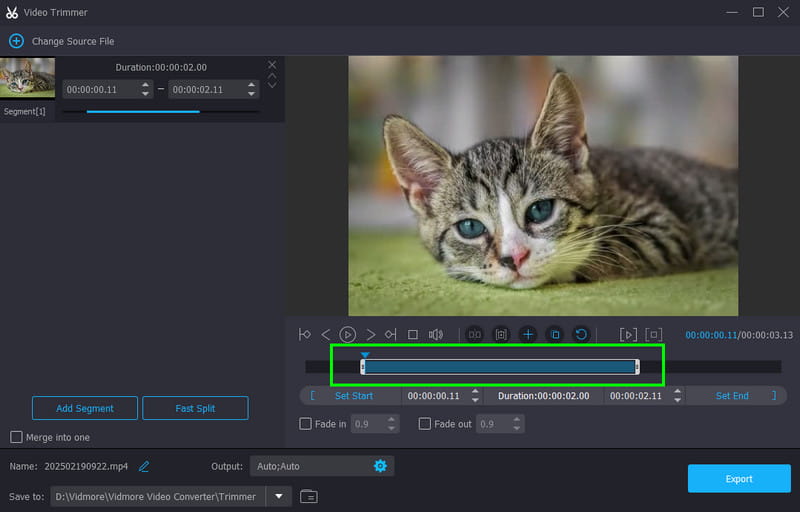Click the Change Source File label
Viewport: 800px width, 512px height.
[x=73, y=41]
